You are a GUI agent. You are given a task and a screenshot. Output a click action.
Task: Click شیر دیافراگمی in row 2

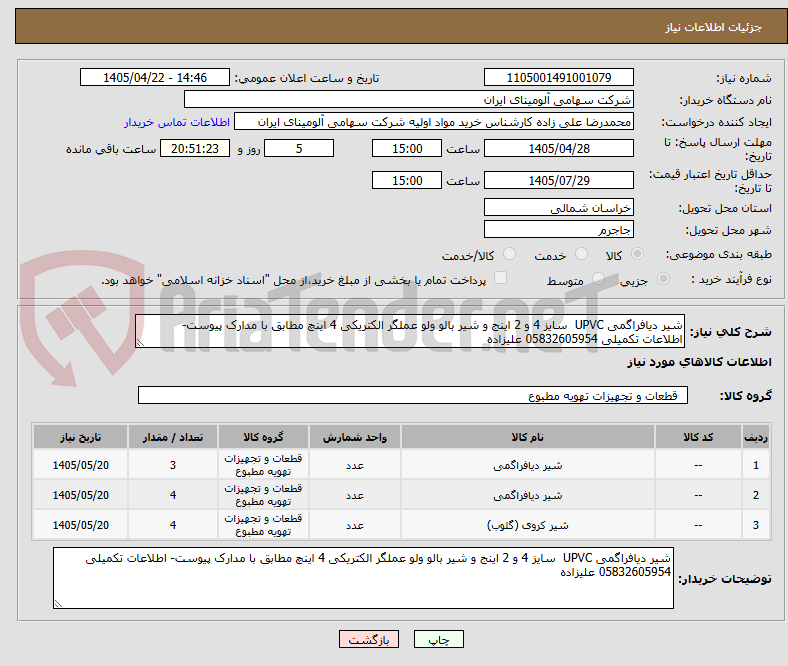click(527, 496)
